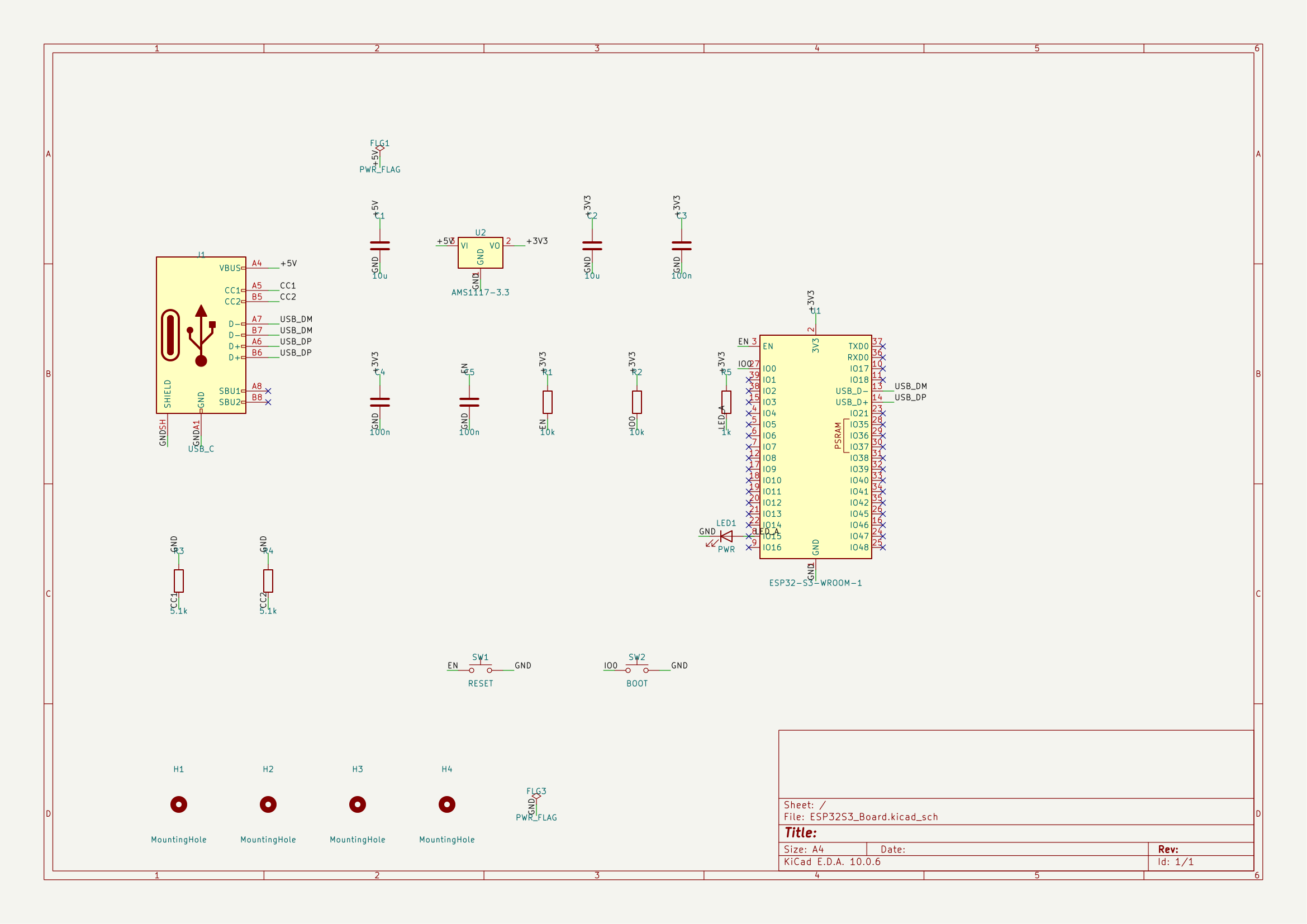Click resistor R5 1k symbol
1307x924 pixels.
pyautogui.click(x=726, y=402)
